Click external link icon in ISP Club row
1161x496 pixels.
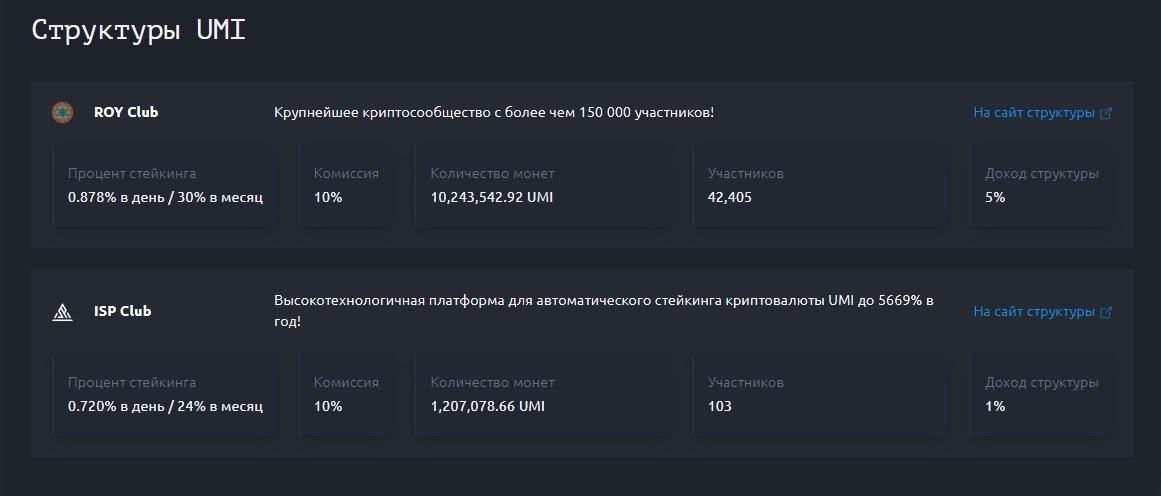point(1106,312)
